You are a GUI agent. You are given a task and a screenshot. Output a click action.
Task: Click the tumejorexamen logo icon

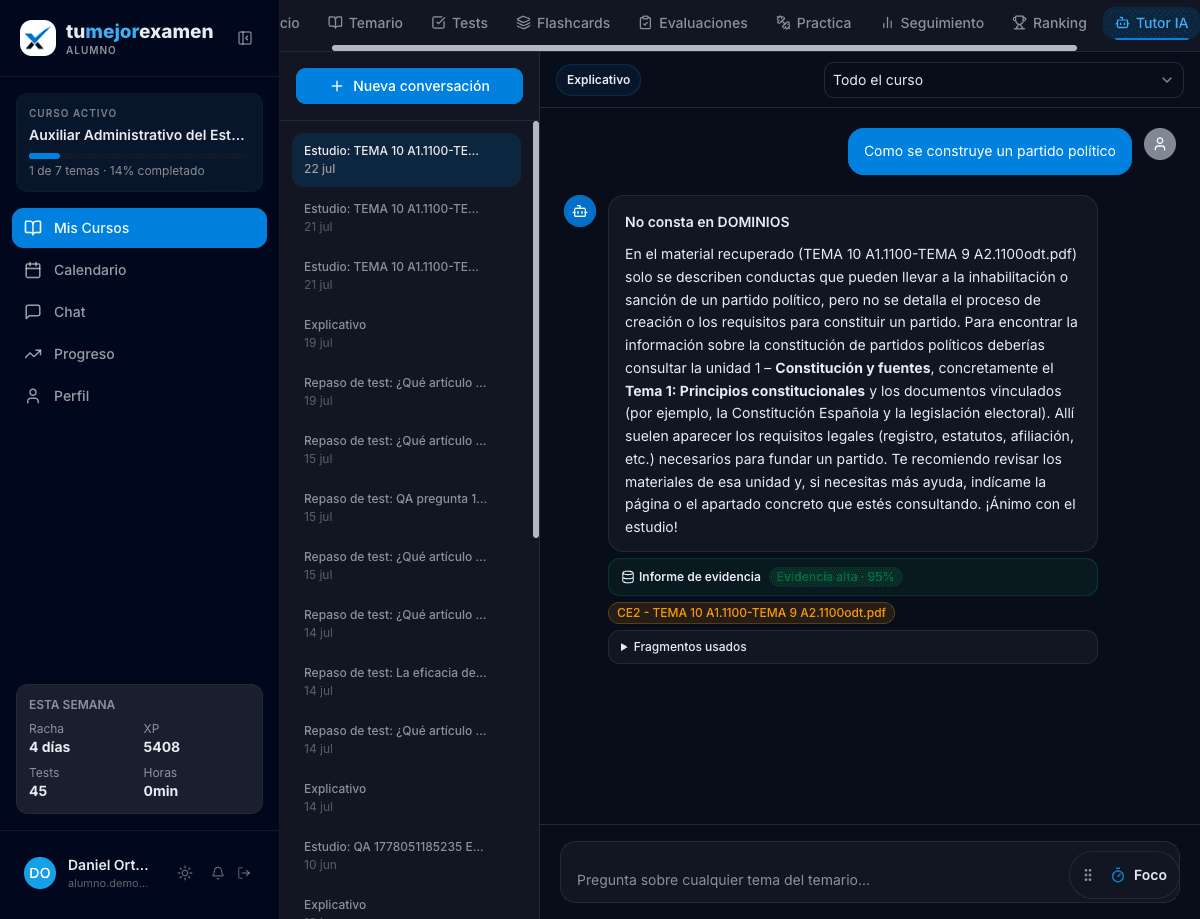[x=38, y=38]
